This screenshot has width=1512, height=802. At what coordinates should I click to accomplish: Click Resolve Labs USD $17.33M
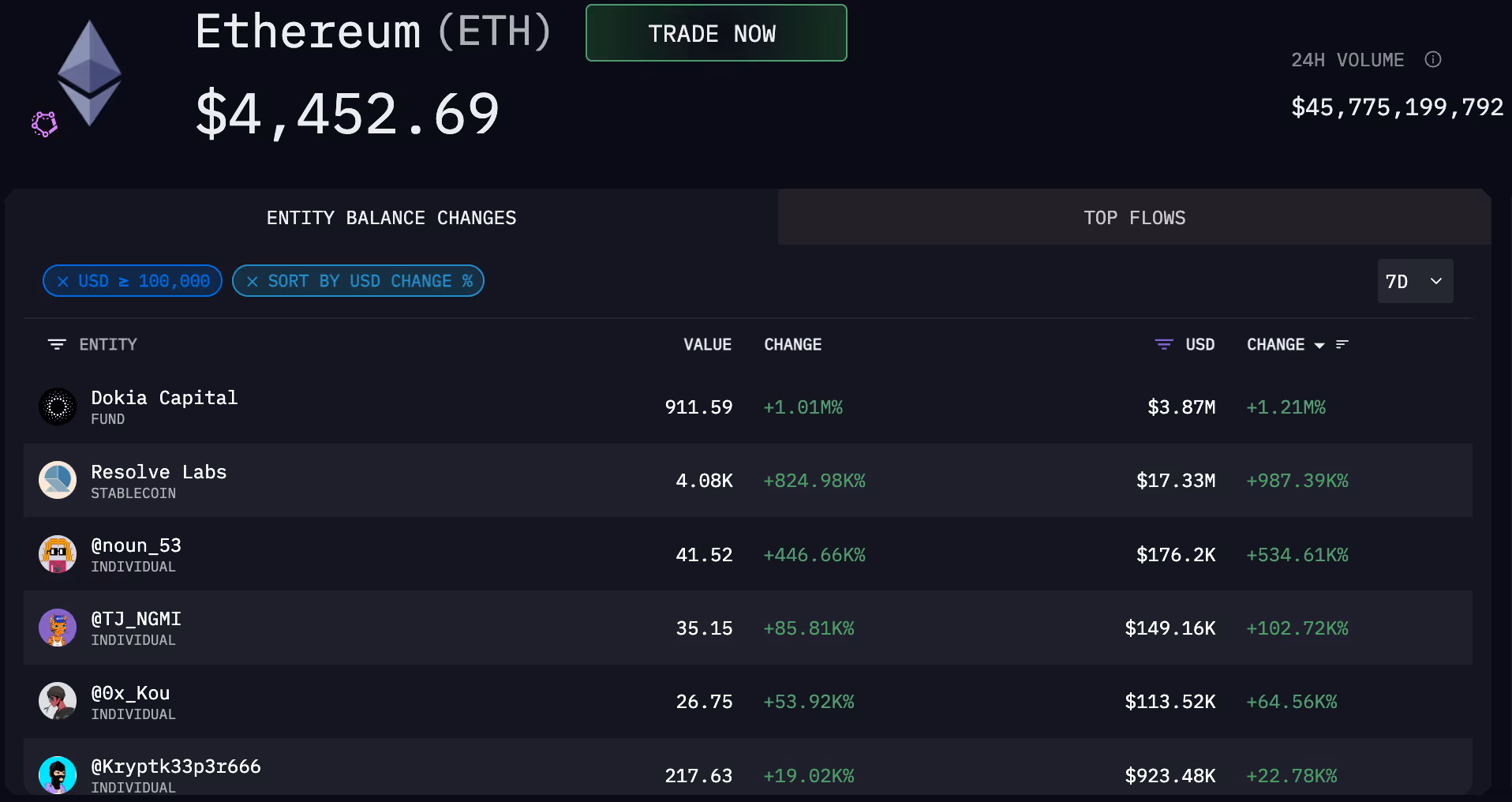[x=1176, y=481]
